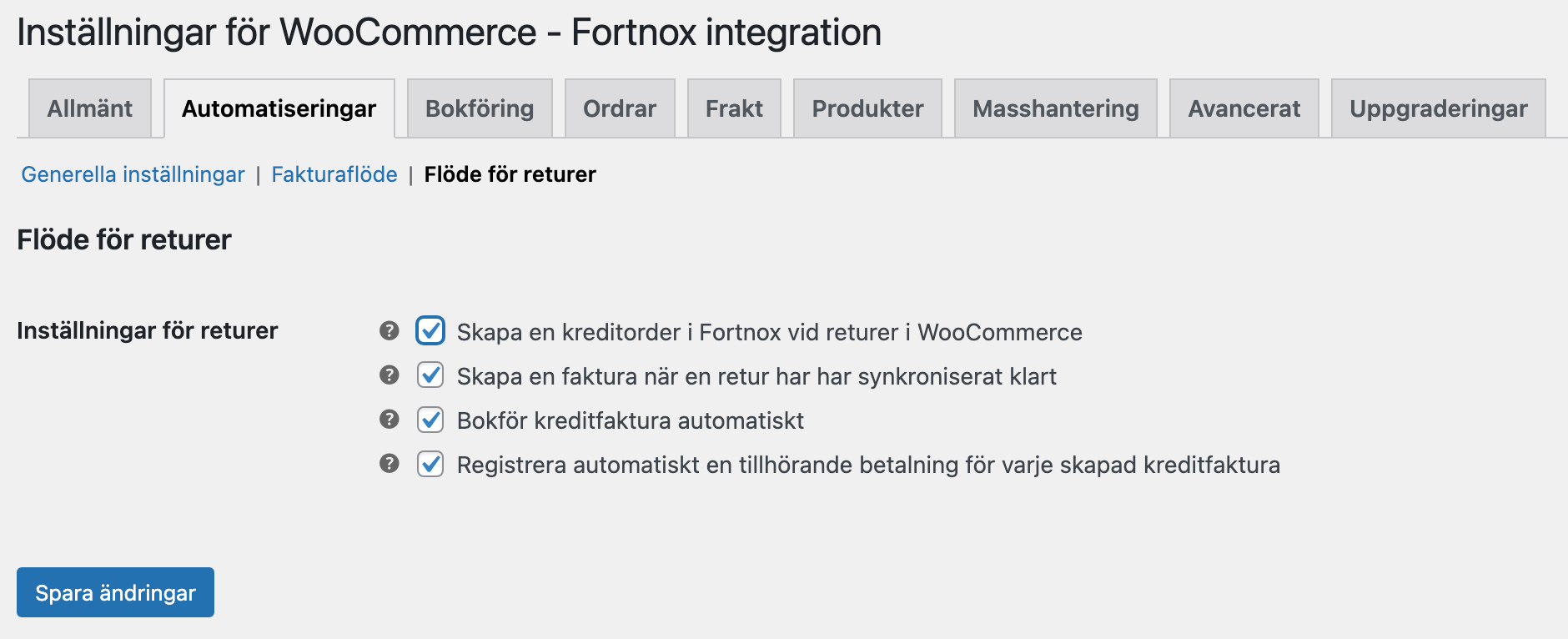Select the Frakt tab
Viewport: 1568px width, 639px height.
click(x=733, y=108)
